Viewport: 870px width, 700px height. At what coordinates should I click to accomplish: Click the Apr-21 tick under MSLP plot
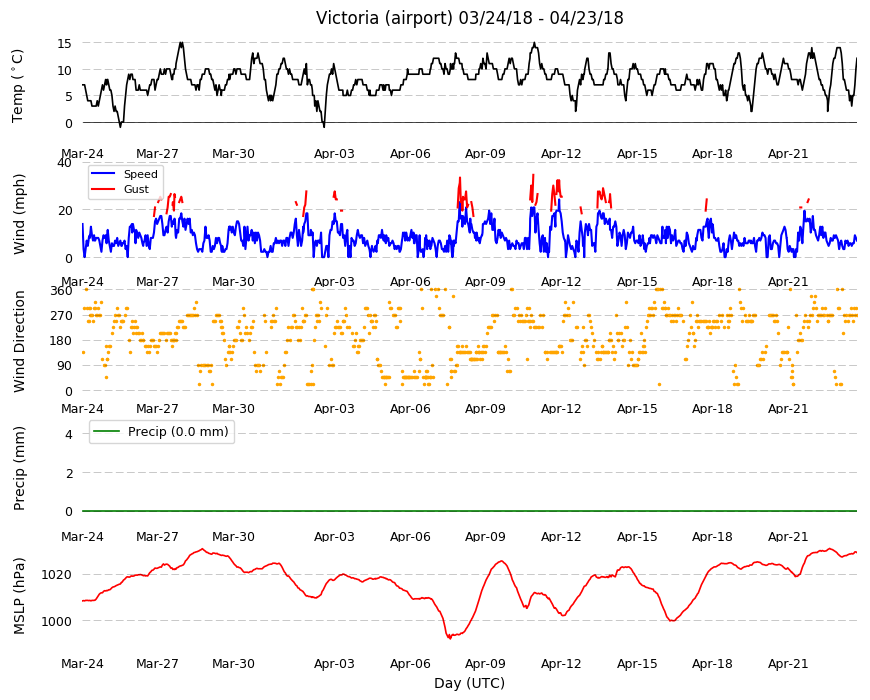tap(788, 663)
